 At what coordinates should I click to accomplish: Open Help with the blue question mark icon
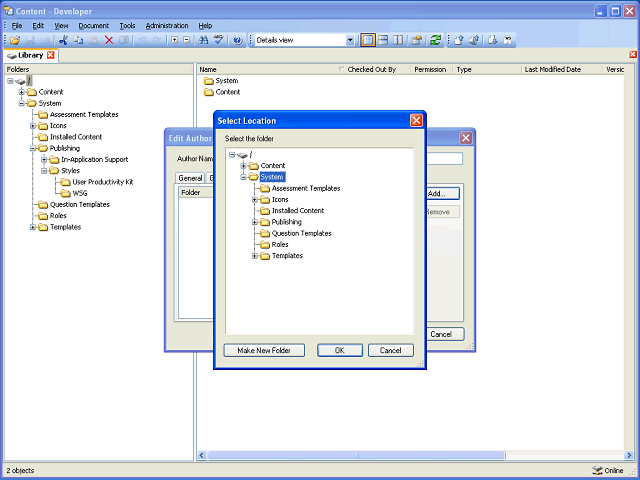238,40
